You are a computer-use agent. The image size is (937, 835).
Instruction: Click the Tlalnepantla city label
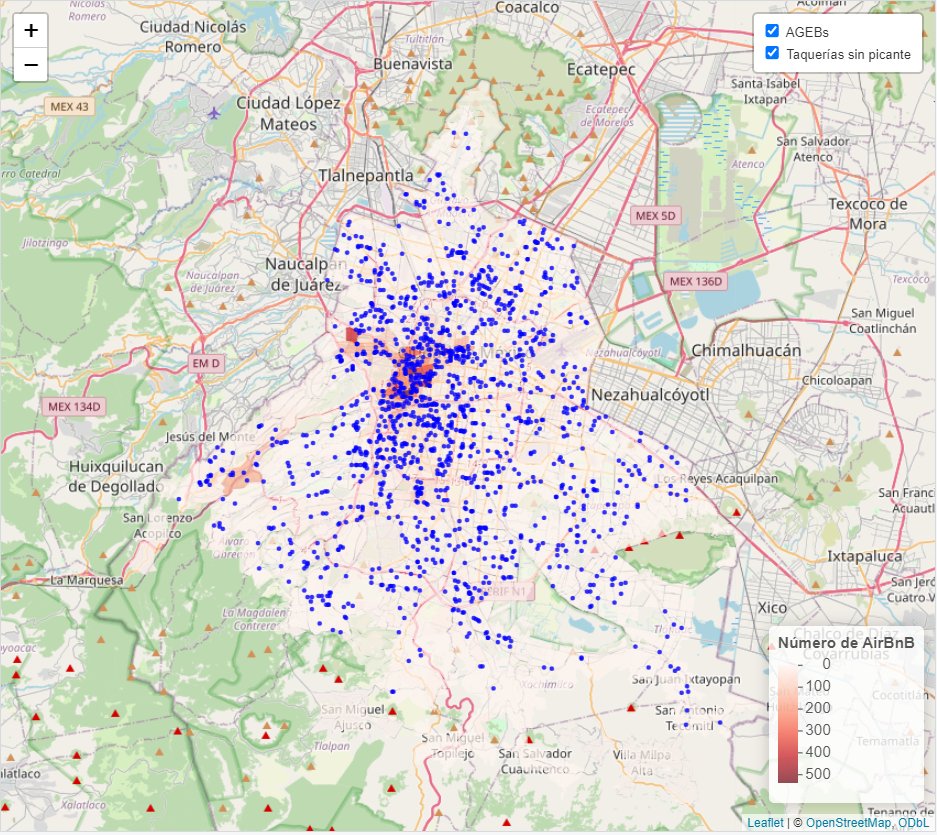click(366, 175)
